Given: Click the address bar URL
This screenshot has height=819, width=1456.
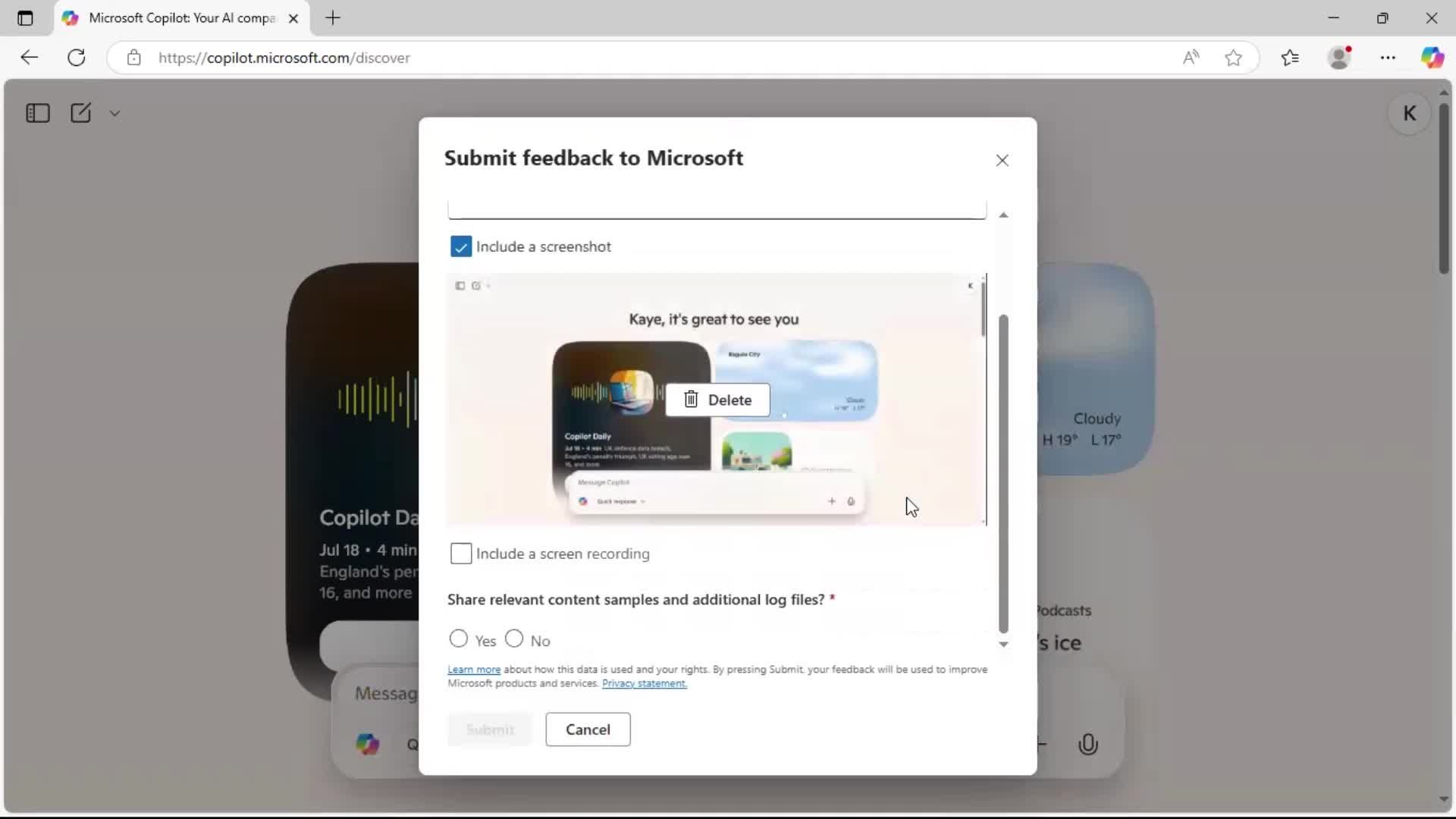Looking at the screenshot, I should click(x=284, y=58).
